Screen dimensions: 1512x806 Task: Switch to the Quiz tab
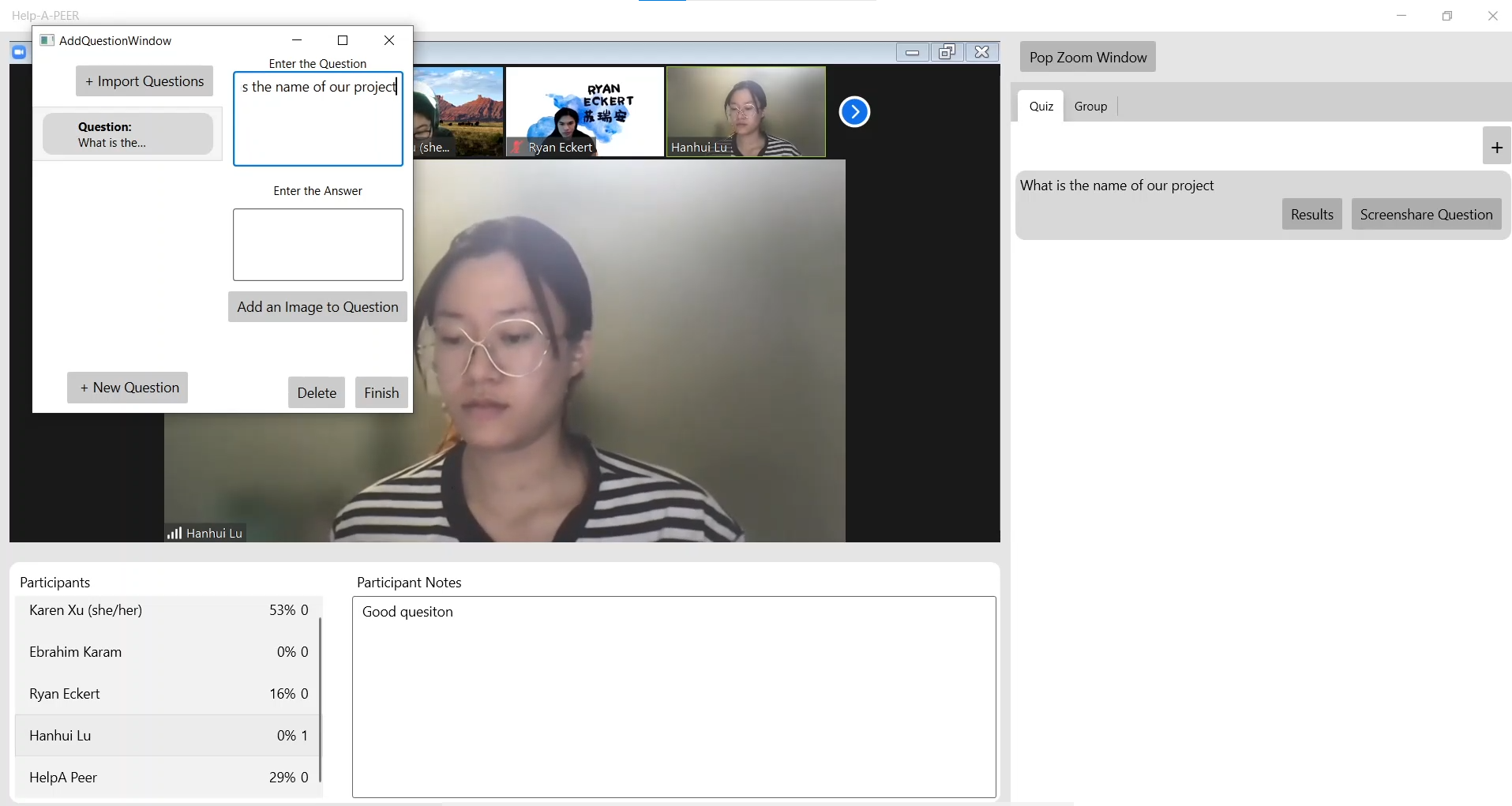tap(1041, 106)
